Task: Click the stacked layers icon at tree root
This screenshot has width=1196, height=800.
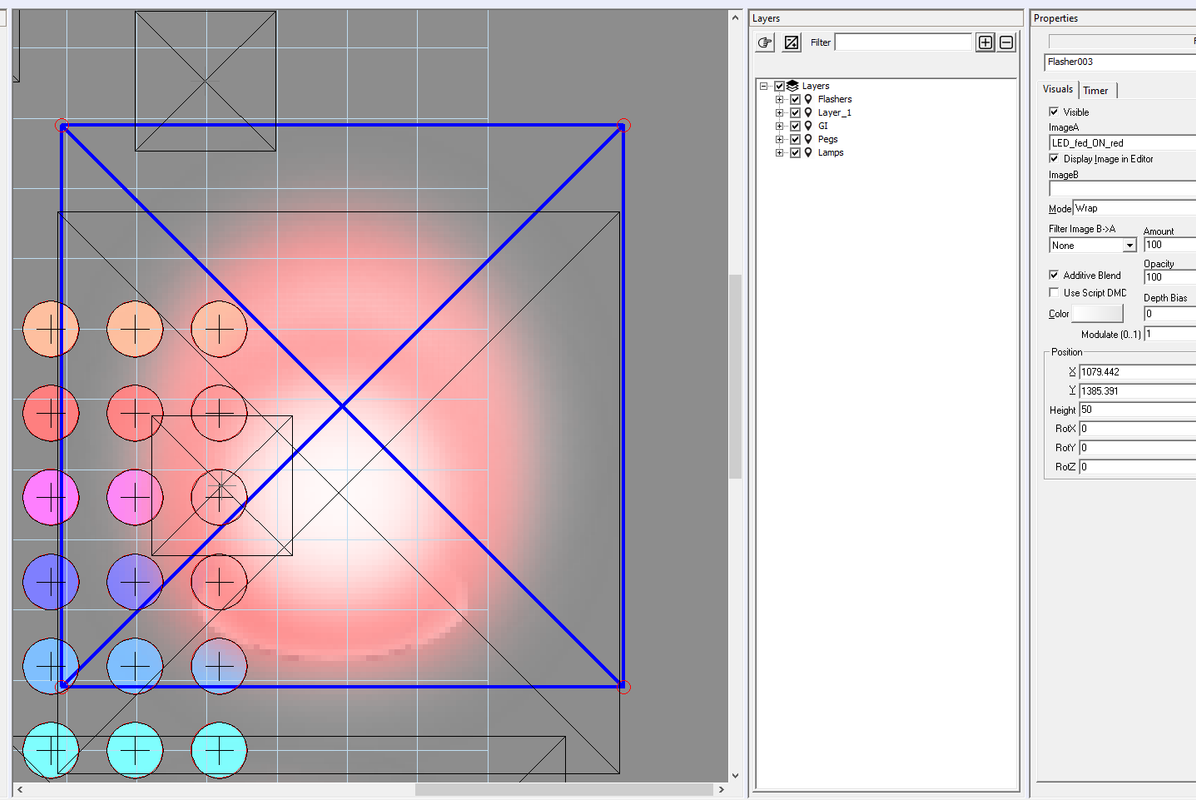Action: 793,86
